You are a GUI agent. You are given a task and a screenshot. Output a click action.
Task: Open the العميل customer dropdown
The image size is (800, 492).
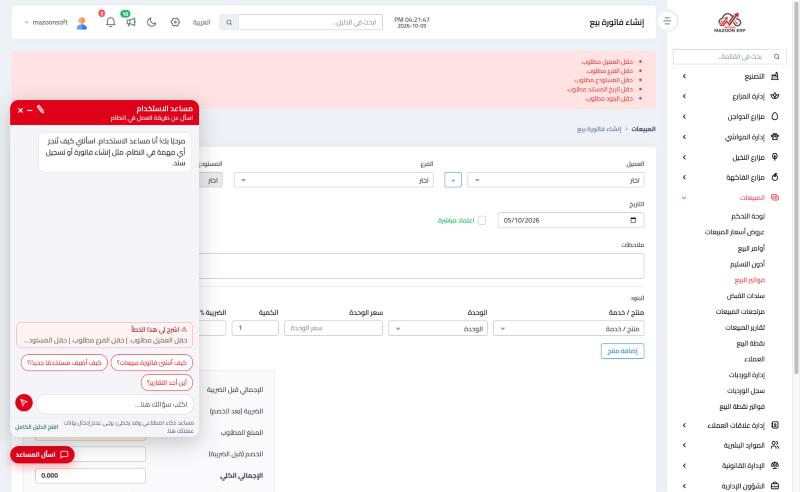tap(556, 180)
